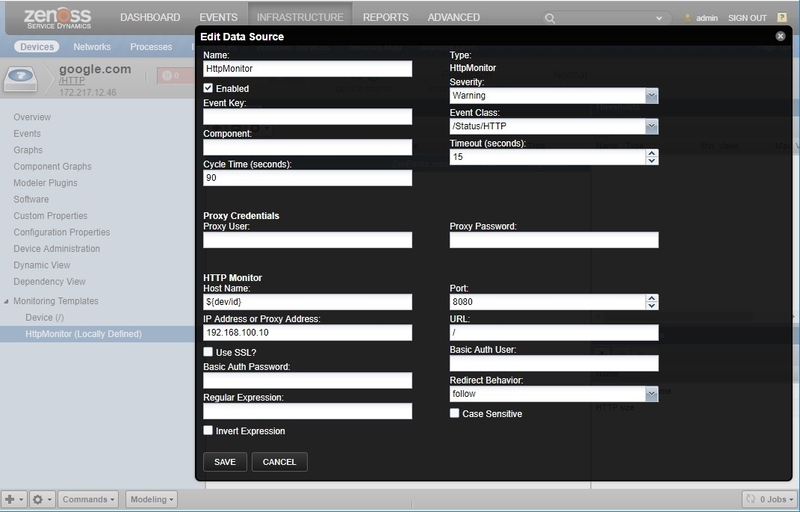Collapse the Monitoring Templates tree node
The image size is (800, 512).
(x=6, y=301)
